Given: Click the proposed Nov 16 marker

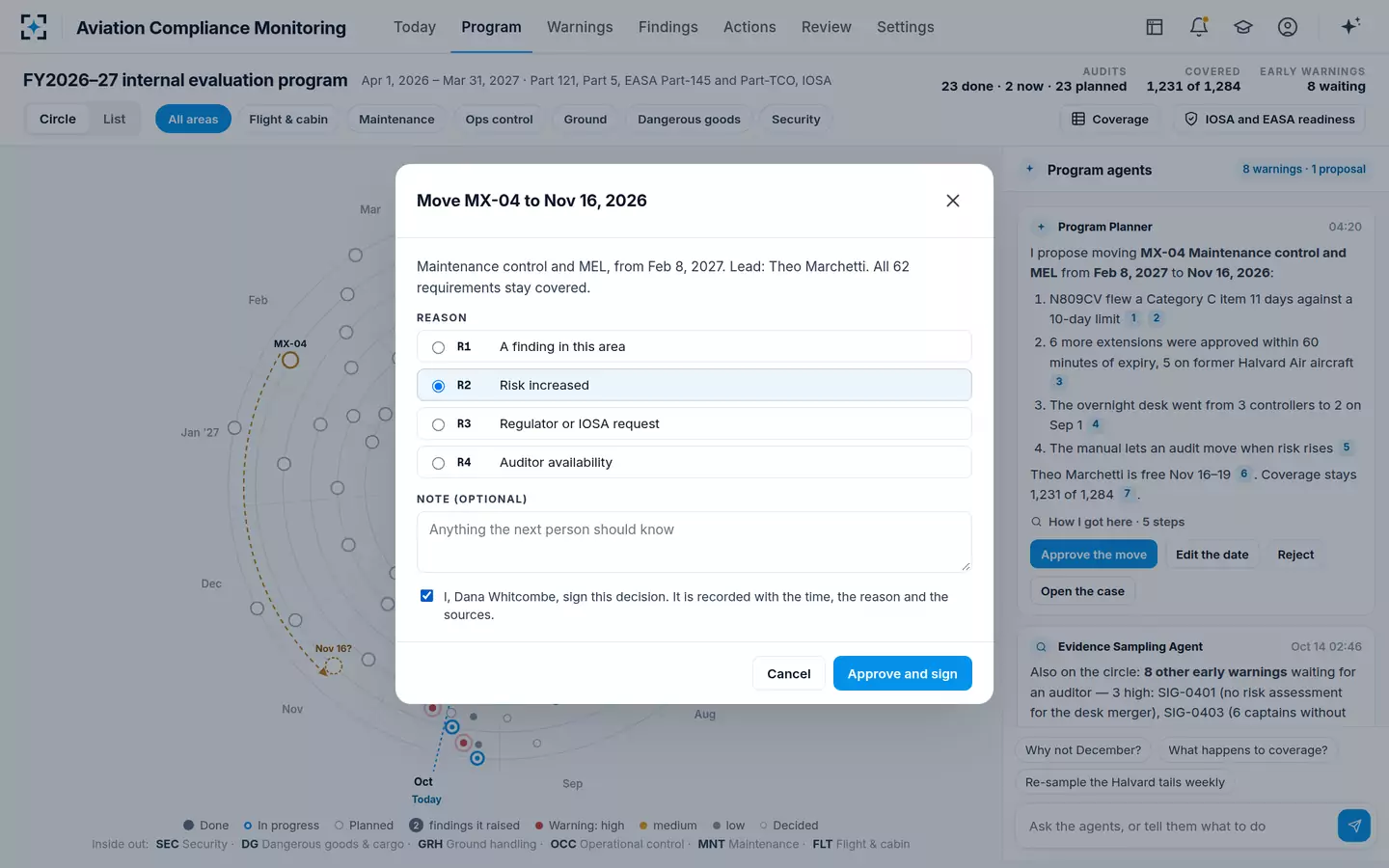Looking at the screenshot, I should [334, 666].
